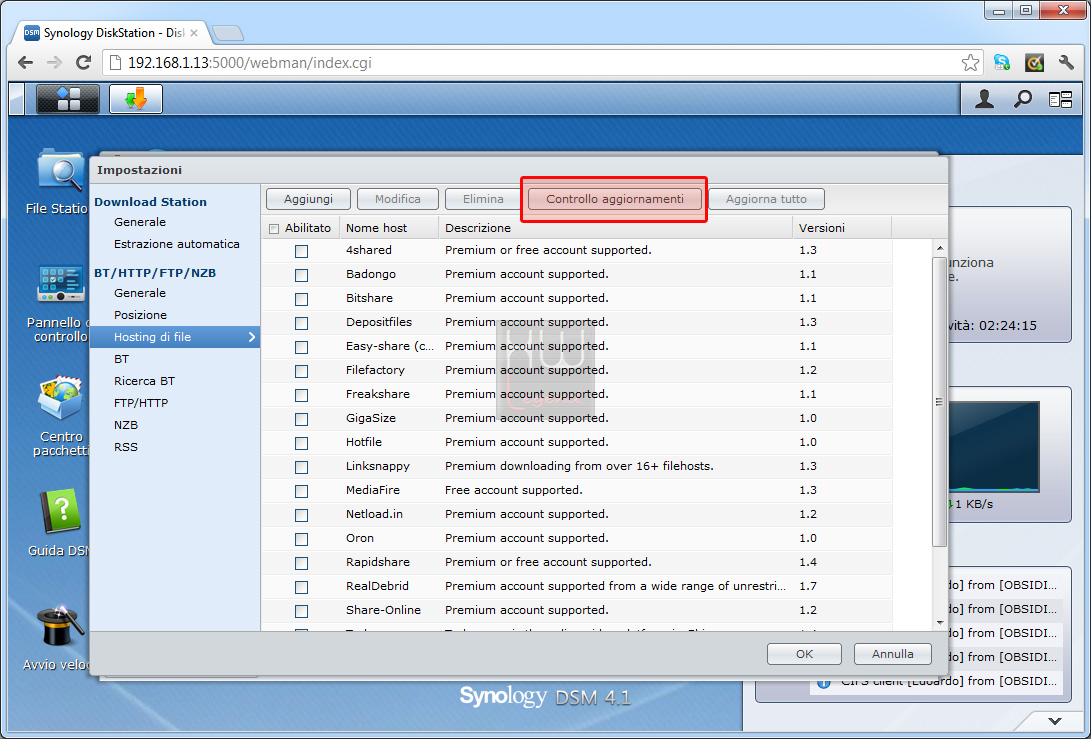Screen dimensions: 1091x739
Task: Open Chrome's wrench settings menu
Action: click(x=1066, y=63)
